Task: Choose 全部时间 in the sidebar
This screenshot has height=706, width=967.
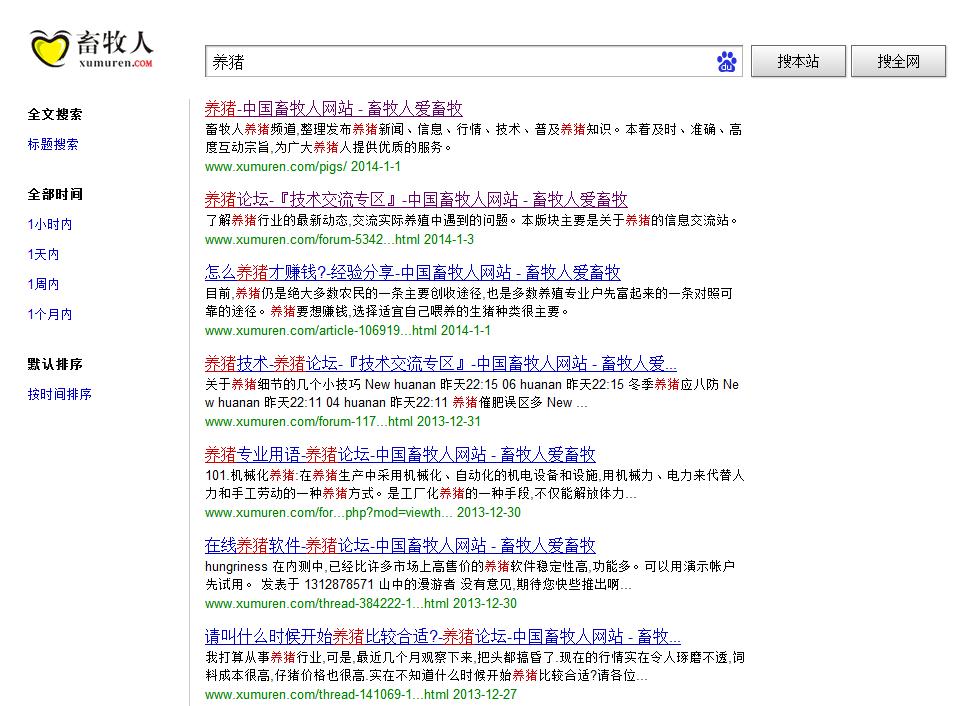Action: click(55, 194)
